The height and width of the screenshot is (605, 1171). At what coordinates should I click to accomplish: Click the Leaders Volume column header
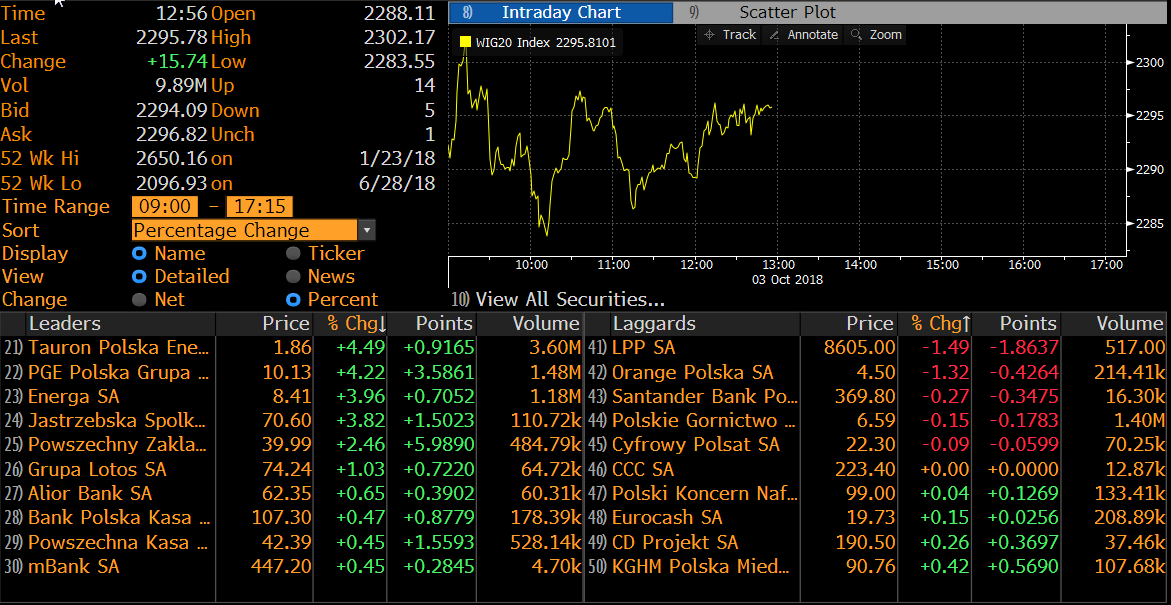(545, 324)
